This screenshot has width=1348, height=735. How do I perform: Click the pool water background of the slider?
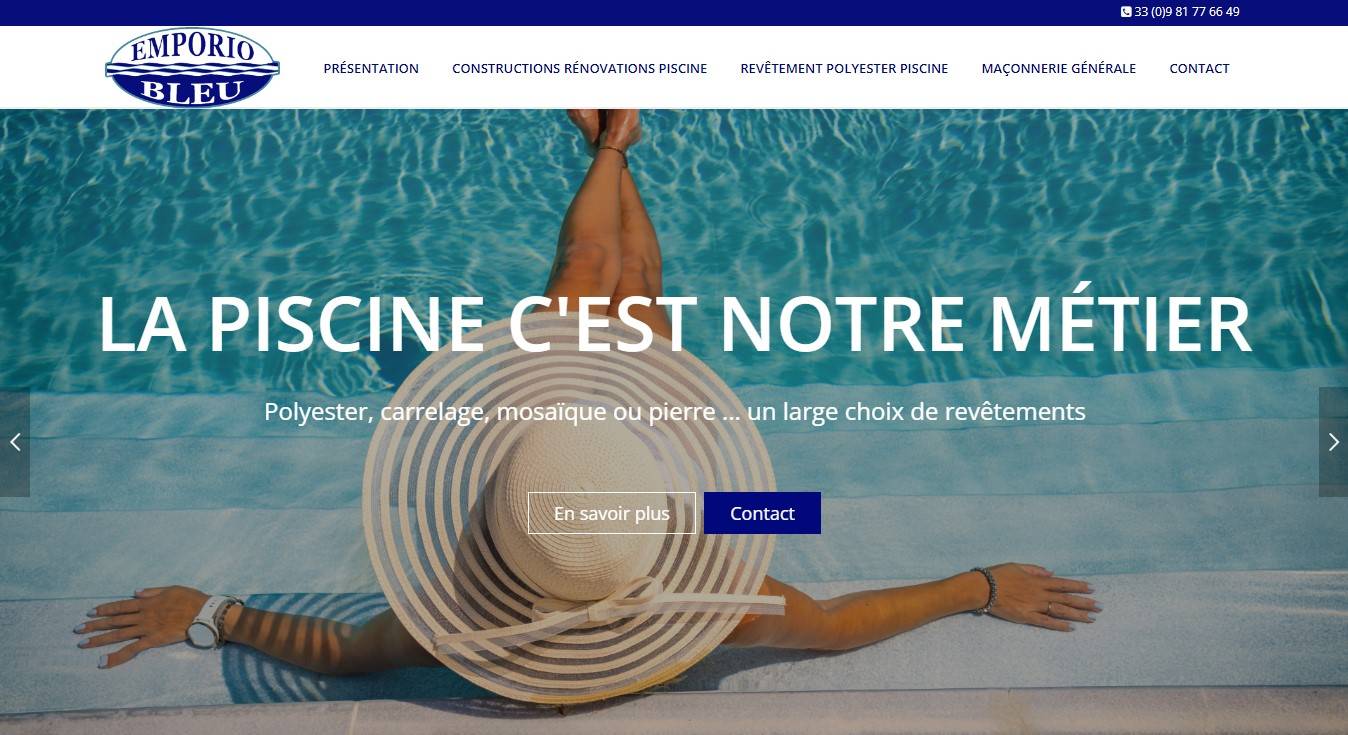coord(1100,200)
